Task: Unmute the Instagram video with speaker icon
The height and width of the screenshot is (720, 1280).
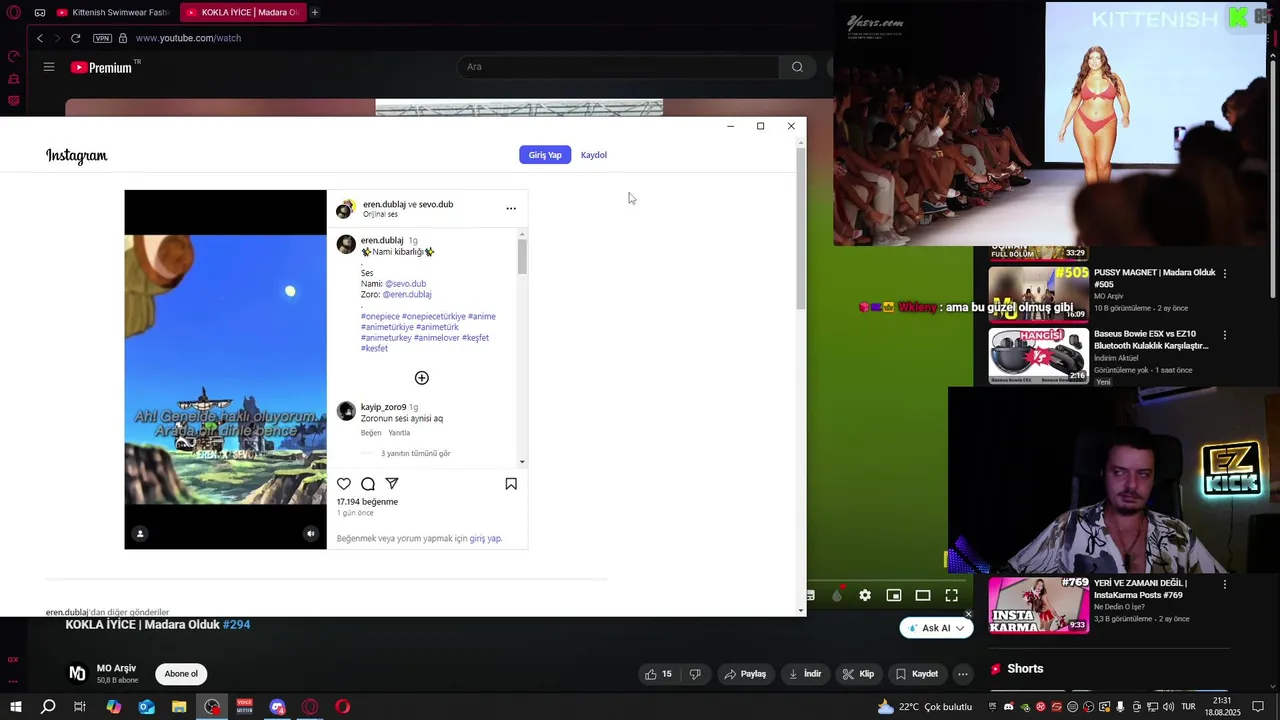Action: [x=311, y=534]
